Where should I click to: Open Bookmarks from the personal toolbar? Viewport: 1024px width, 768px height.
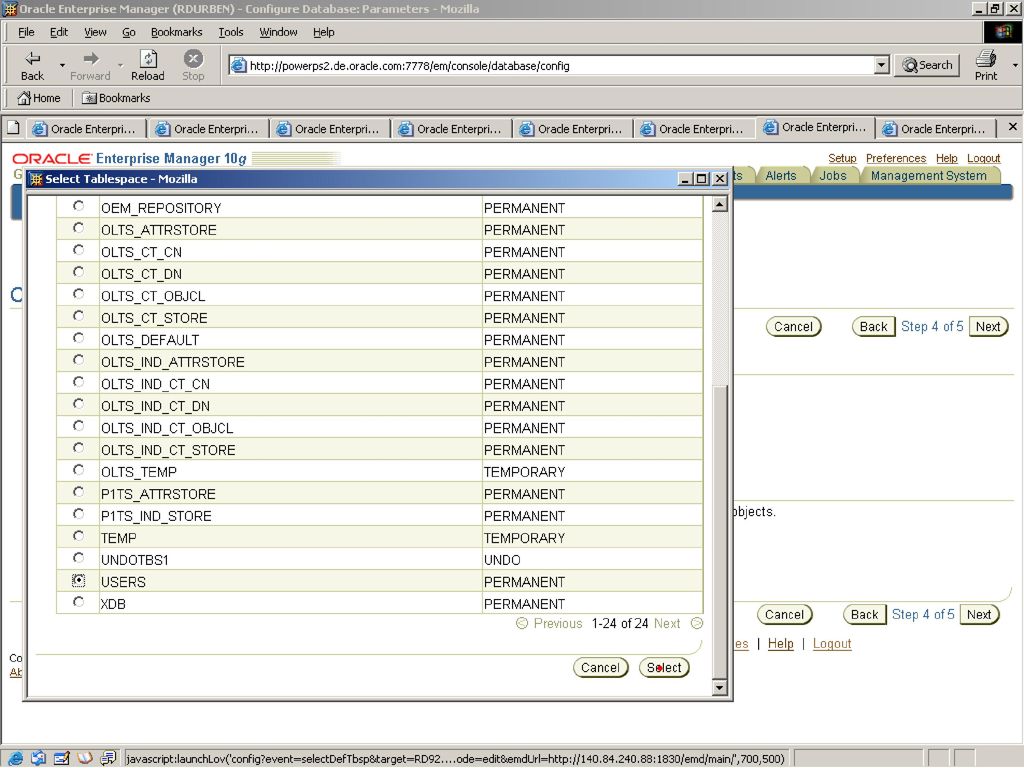tap(116, 98)
